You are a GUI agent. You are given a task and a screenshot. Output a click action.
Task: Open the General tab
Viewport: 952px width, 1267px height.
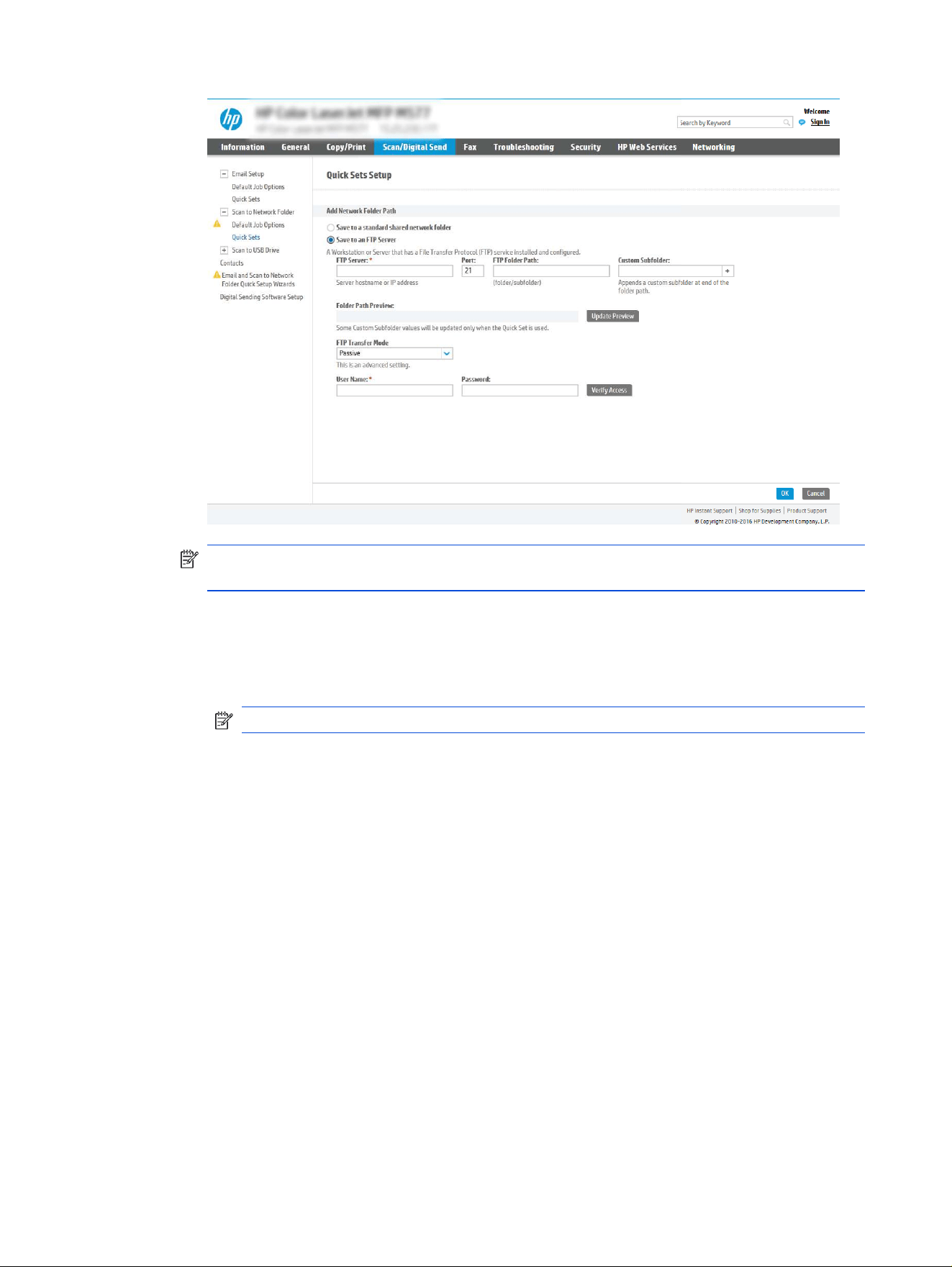[296, 147]
